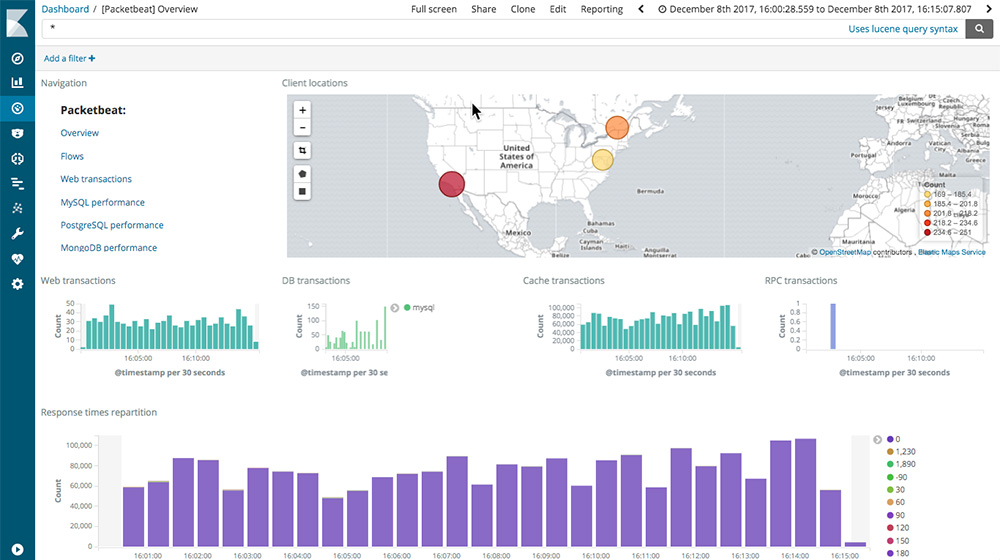The height and width of the screenshot is (560, 1000).
Task: Click the orange map circle near Canada
Action: pyautogui.click(x=617, y=128)
